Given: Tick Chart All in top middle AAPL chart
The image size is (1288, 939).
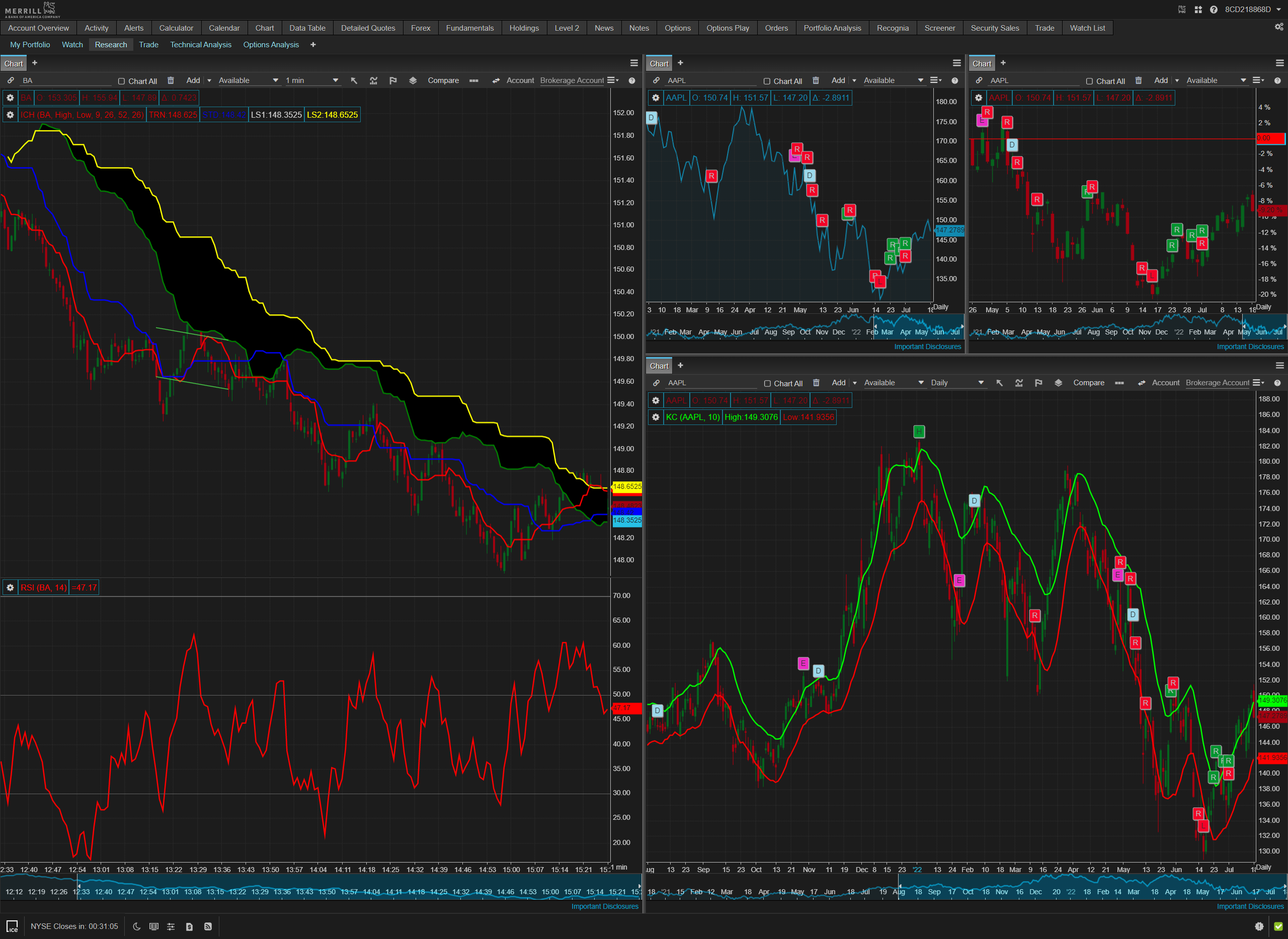Looking at the screenshot, I should (x=767, y=81).
